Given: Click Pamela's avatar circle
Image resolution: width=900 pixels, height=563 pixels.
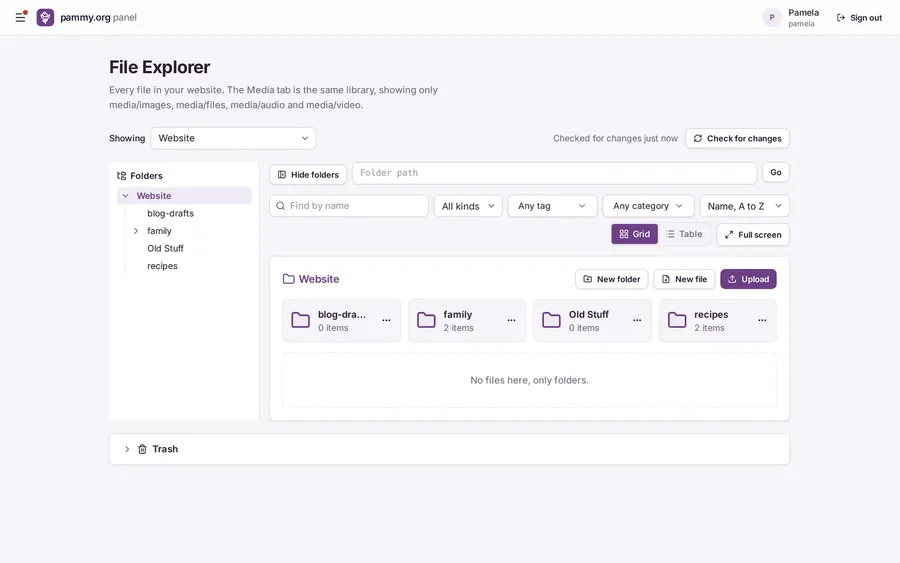Looking at the screenshot, I should (772, 17).
